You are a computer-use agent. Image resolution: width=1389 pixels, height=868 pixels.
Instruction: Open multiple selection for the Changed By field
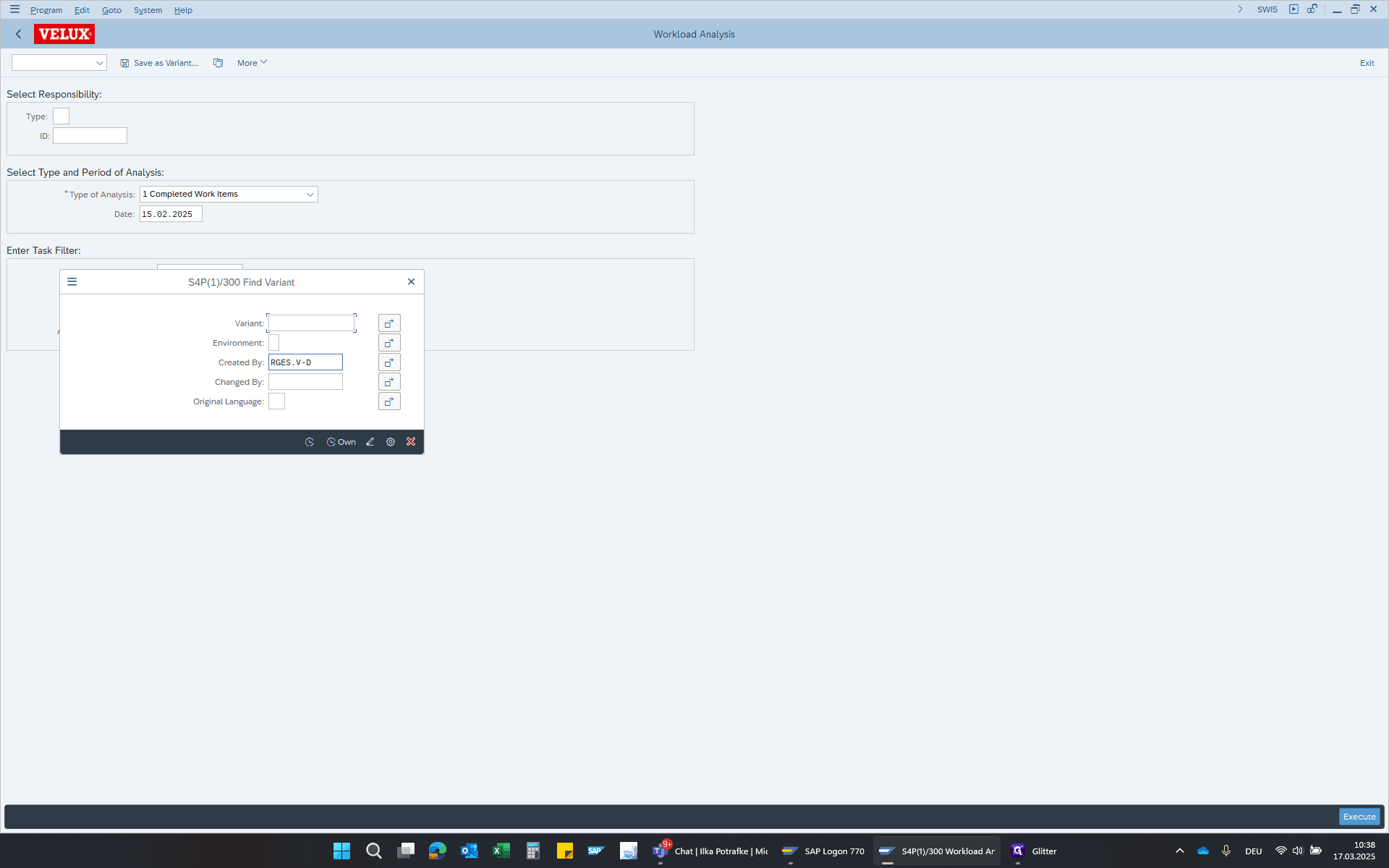point(389,382)
